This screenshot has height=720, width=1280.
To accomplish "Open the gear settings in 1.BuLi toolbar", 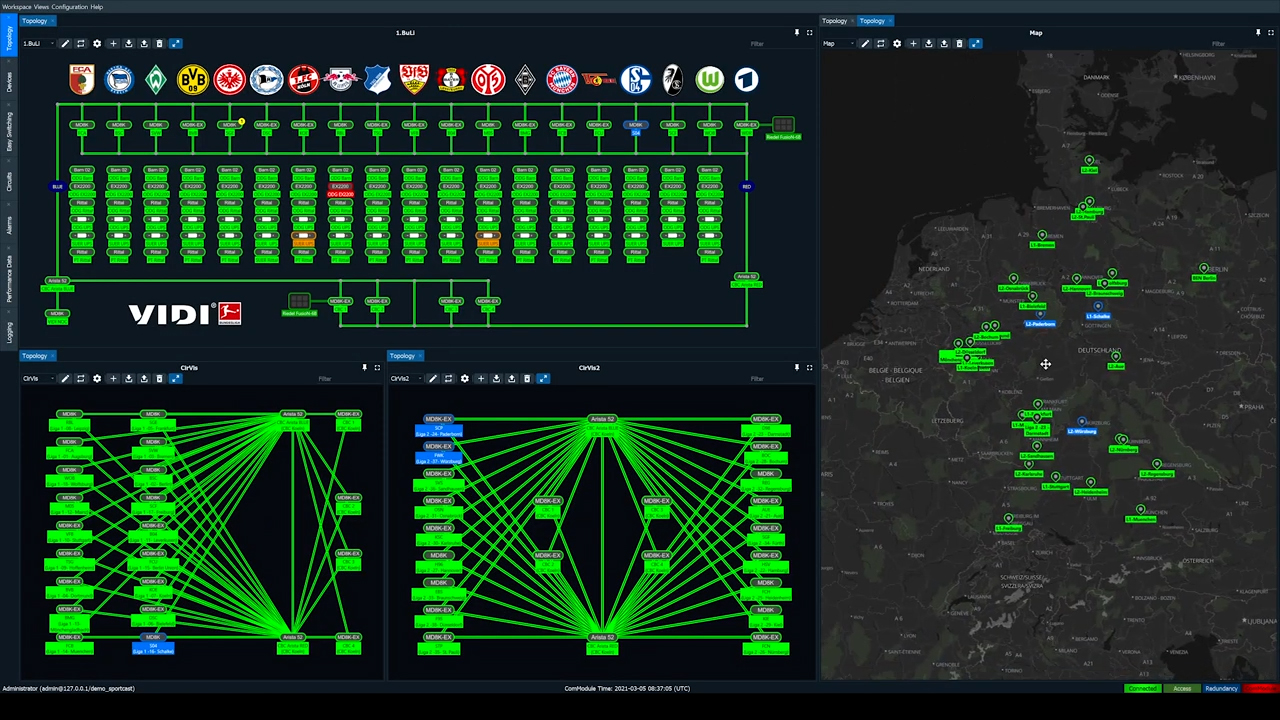I will (97, 44).
